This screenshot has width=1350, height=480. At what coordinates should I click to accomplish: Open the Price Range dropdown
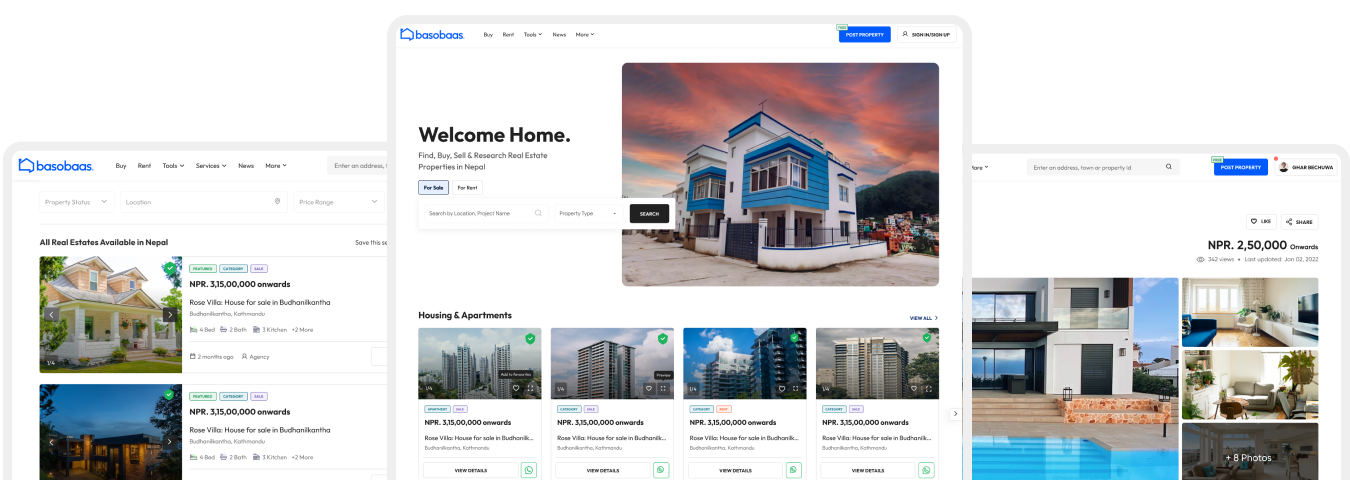click(x=336, y=202)
